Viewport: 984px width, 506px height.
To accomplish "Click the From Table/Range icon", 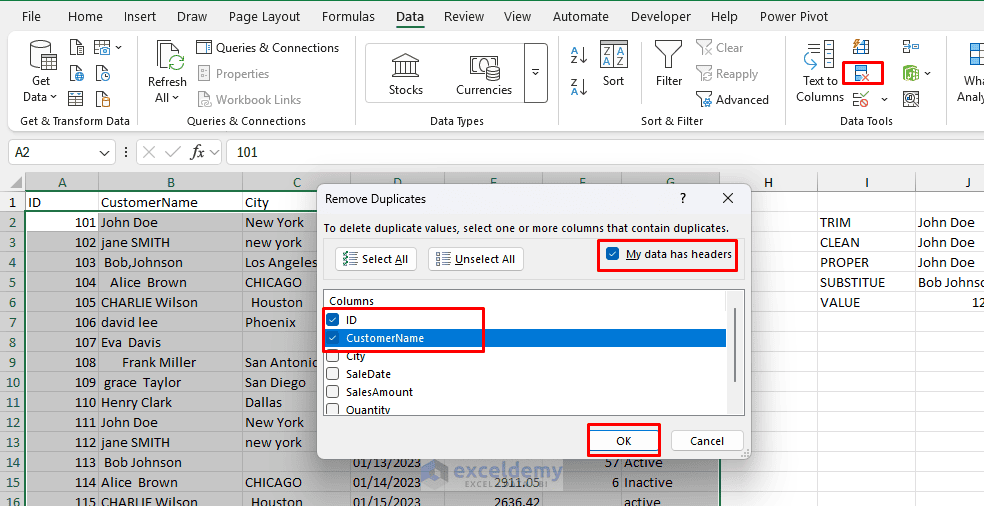I will (77, 99).
